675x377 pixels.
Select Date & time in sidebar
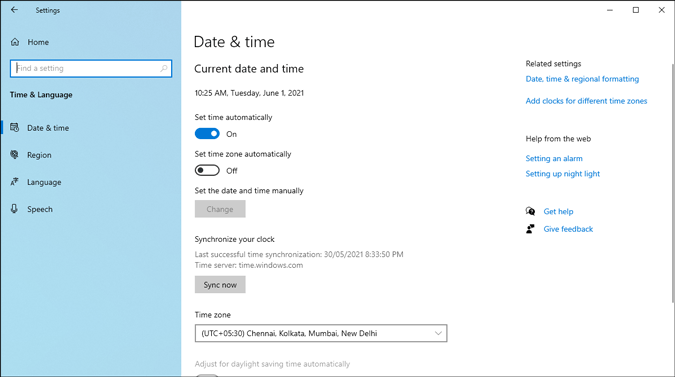pos(48,128)
